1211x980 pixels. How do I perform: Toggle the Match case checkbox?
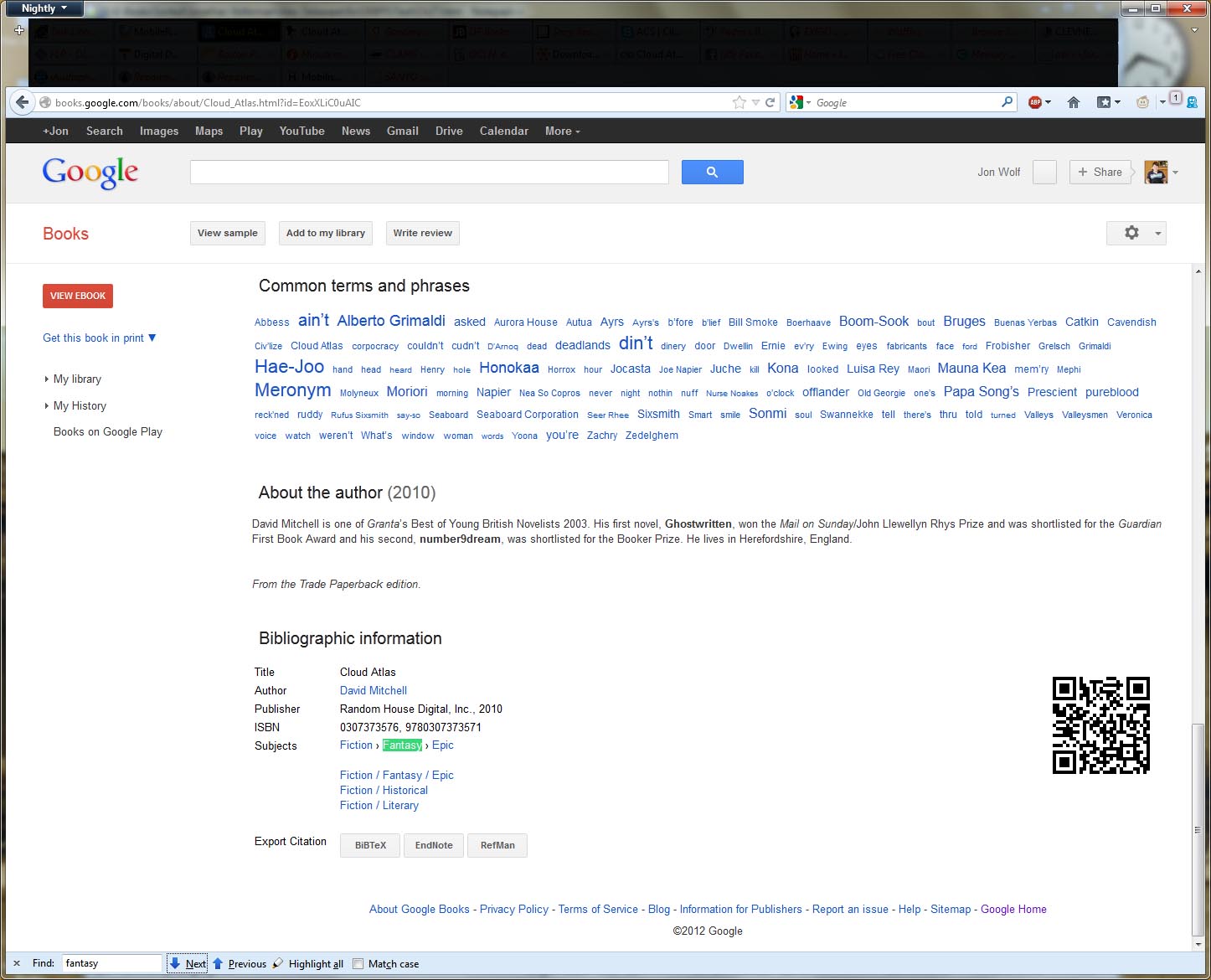(358, 963)
